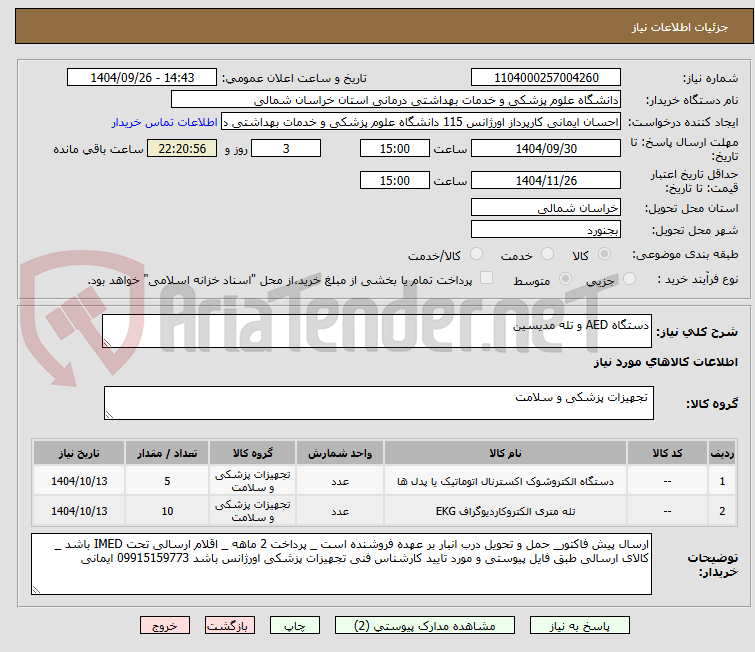Viewport: 755px width, 652px height.
Task: Select the کالا radio button
Action: pos(604,254)
